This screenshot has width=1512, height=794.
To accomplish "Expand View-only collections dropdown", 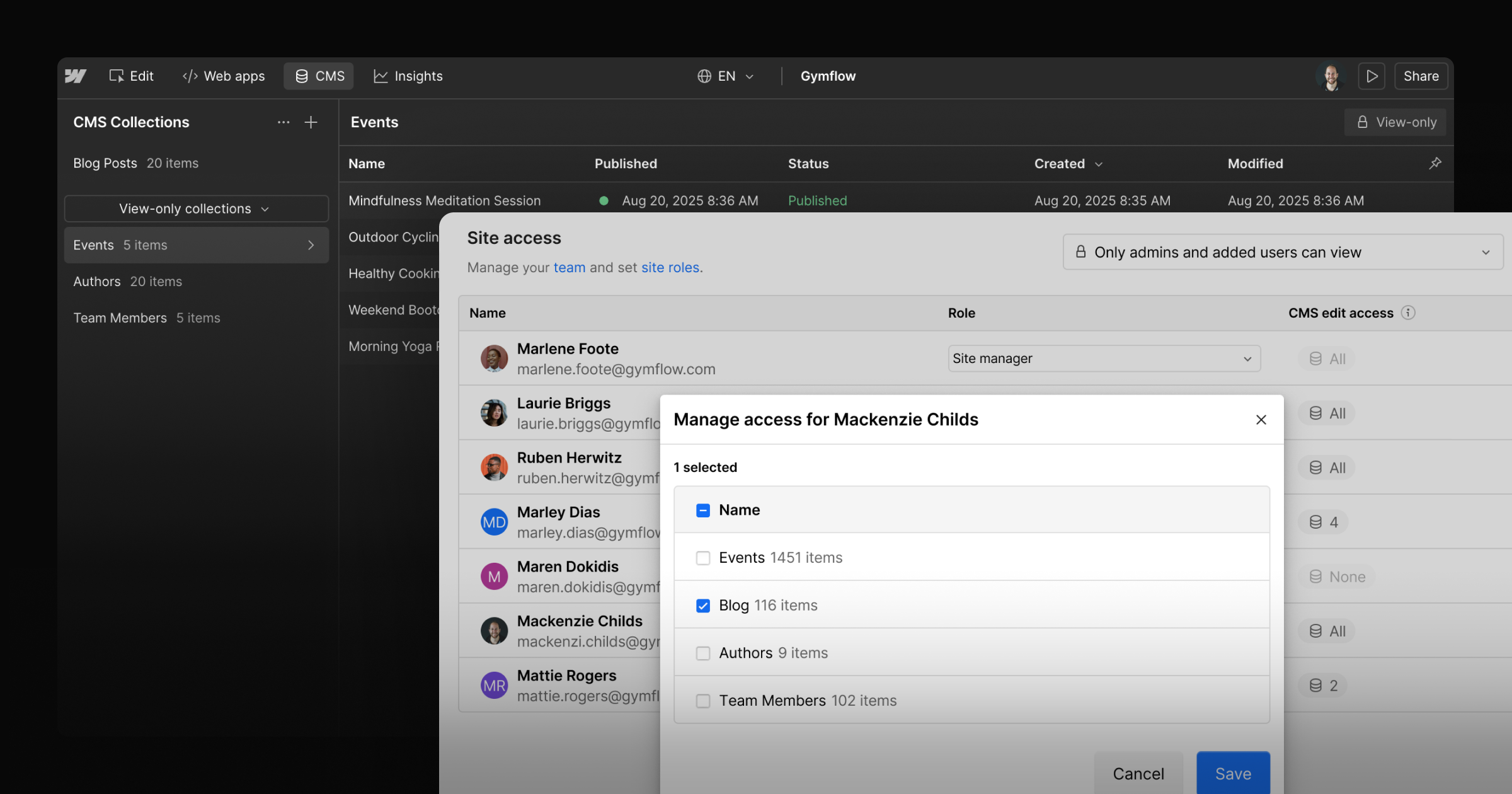I will [196, 209].
